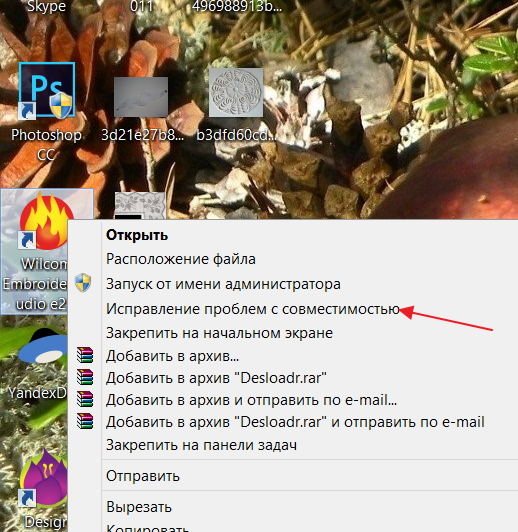Select Запуск от имени администратора

223,284
